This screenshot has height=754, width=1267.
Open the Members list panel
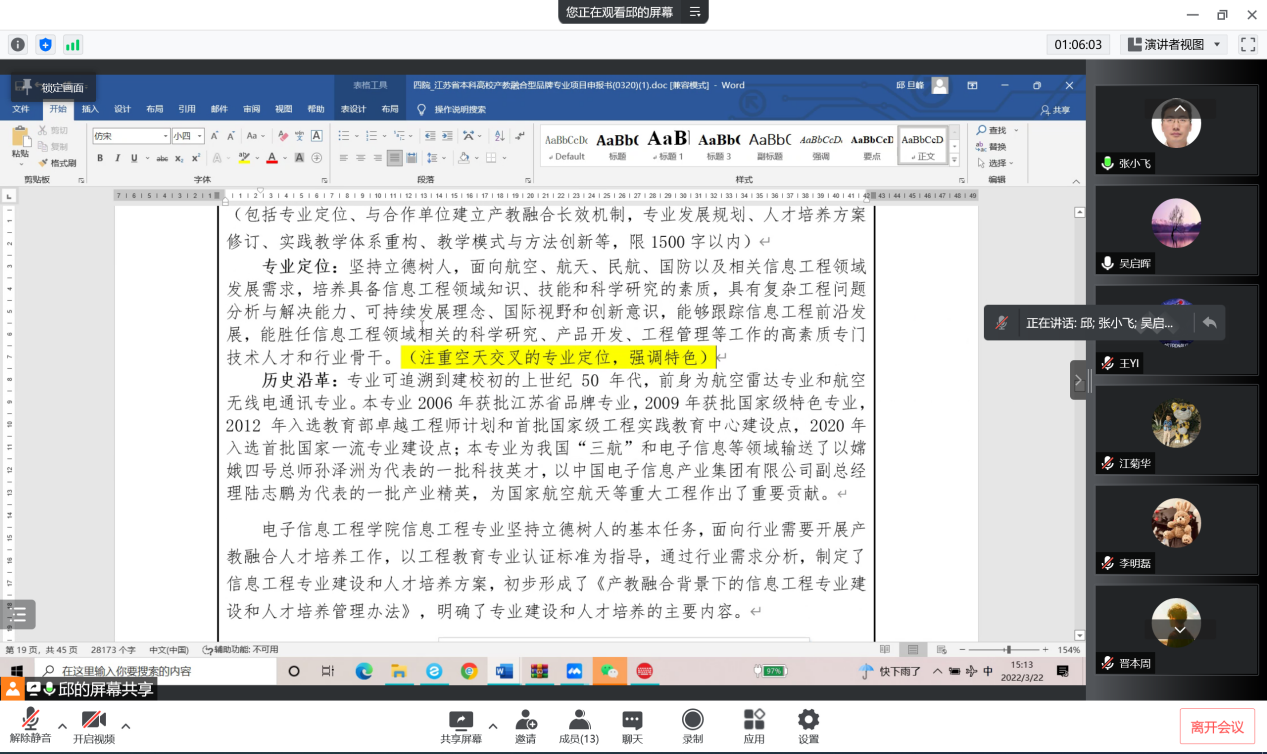[x=578, y=727]
